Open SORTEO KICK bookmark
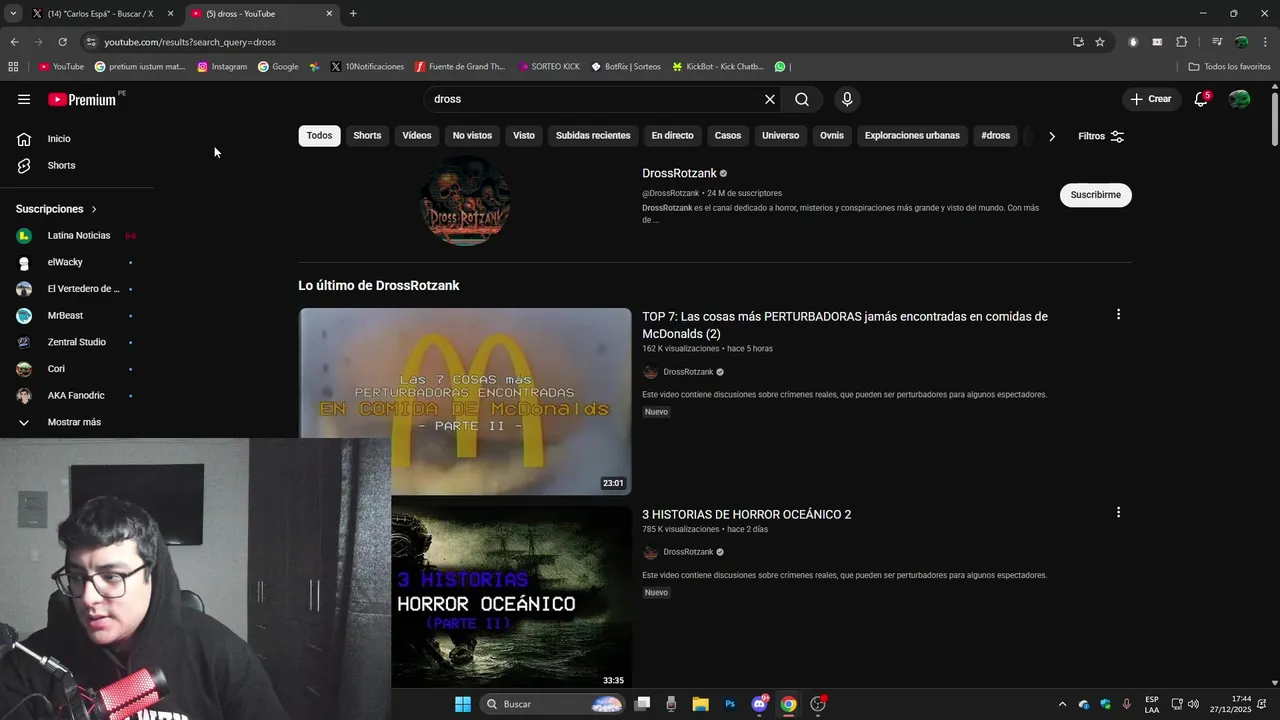This screenshot has width=1280, height=720. (x=549, y=67)
